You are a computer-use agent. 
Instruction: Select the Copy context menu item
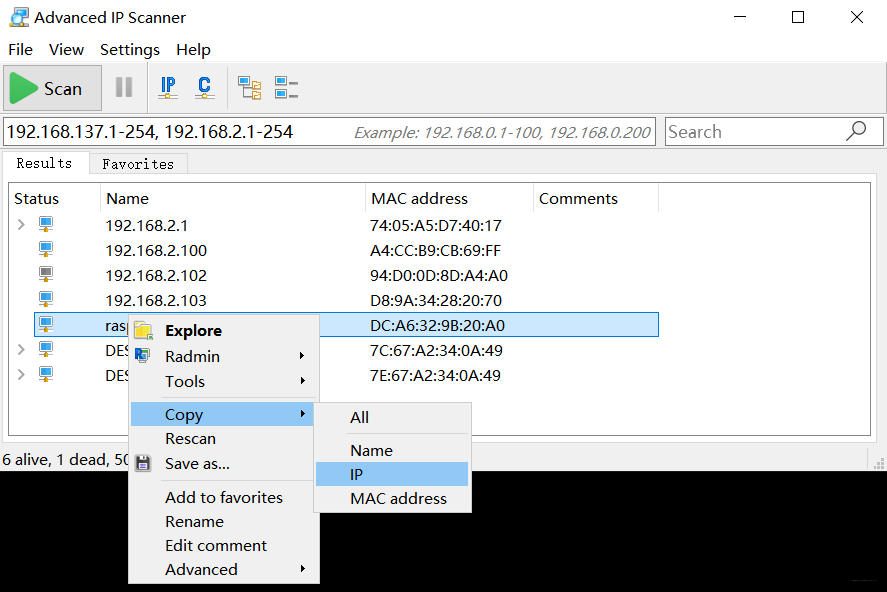point(222,414)
